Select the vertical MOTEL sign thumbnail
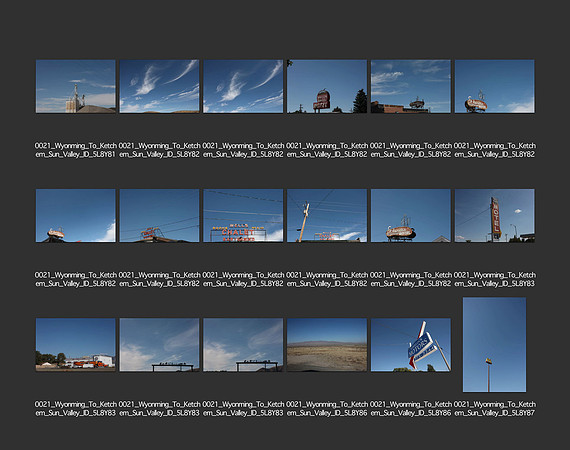This screenshot has height=450, width=570. point(494,216)
